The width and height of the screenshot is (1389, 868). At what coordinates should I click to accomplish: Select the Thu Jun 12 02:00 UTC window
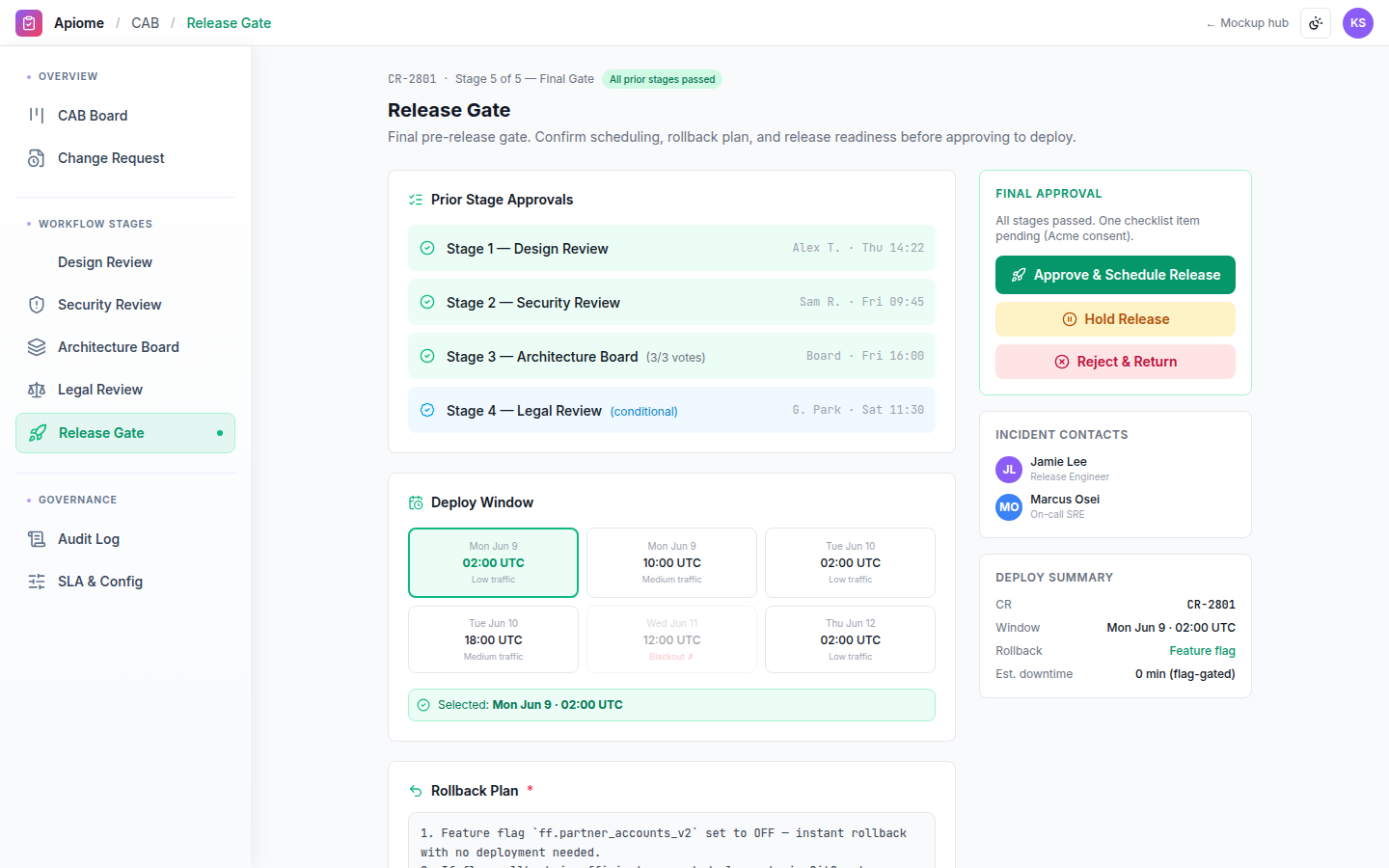tap(850, 639)
